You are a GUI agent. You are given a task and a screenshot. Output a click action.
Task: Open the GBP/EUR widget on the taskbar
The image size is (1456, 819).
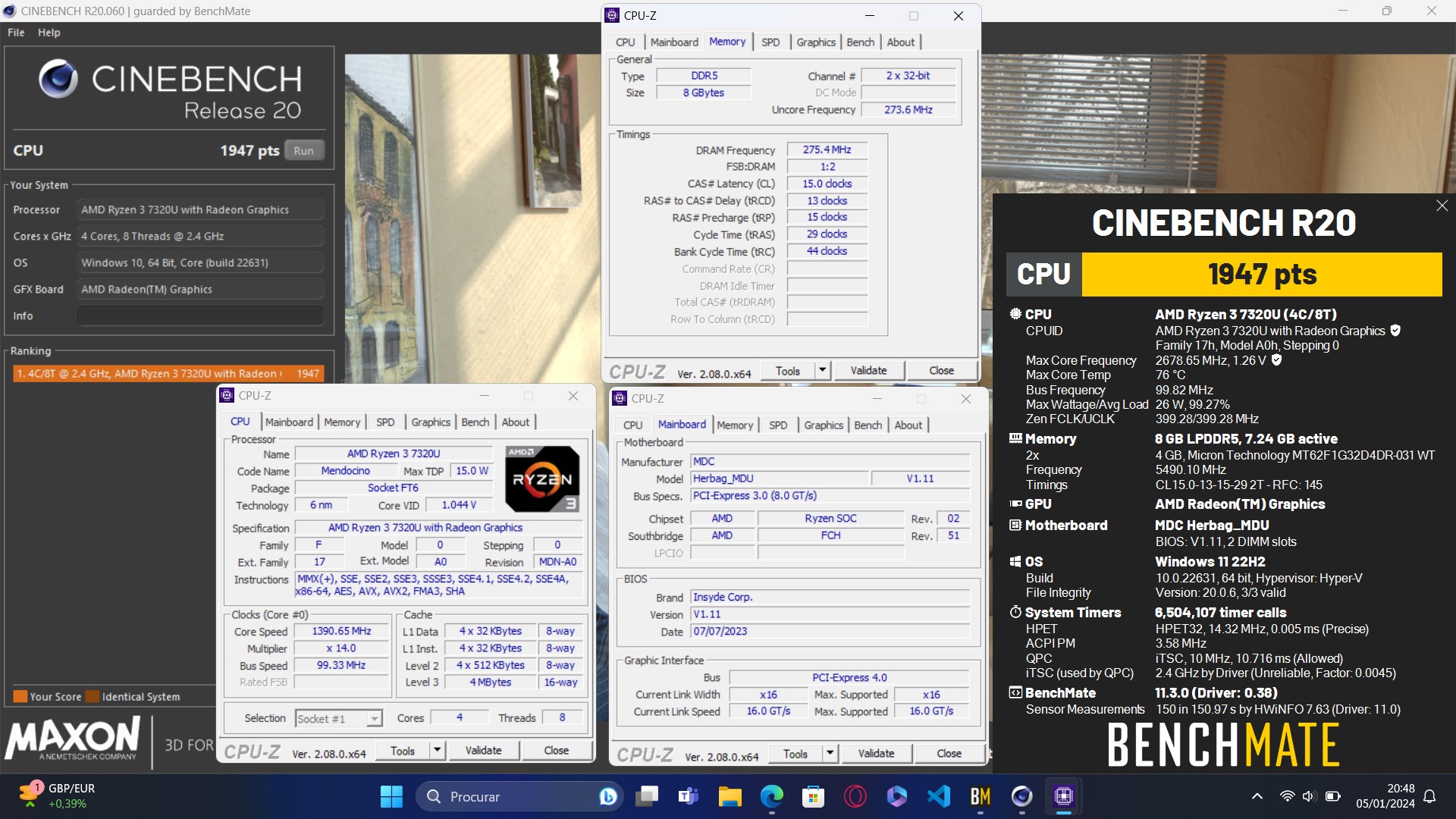tap(58, 795)
